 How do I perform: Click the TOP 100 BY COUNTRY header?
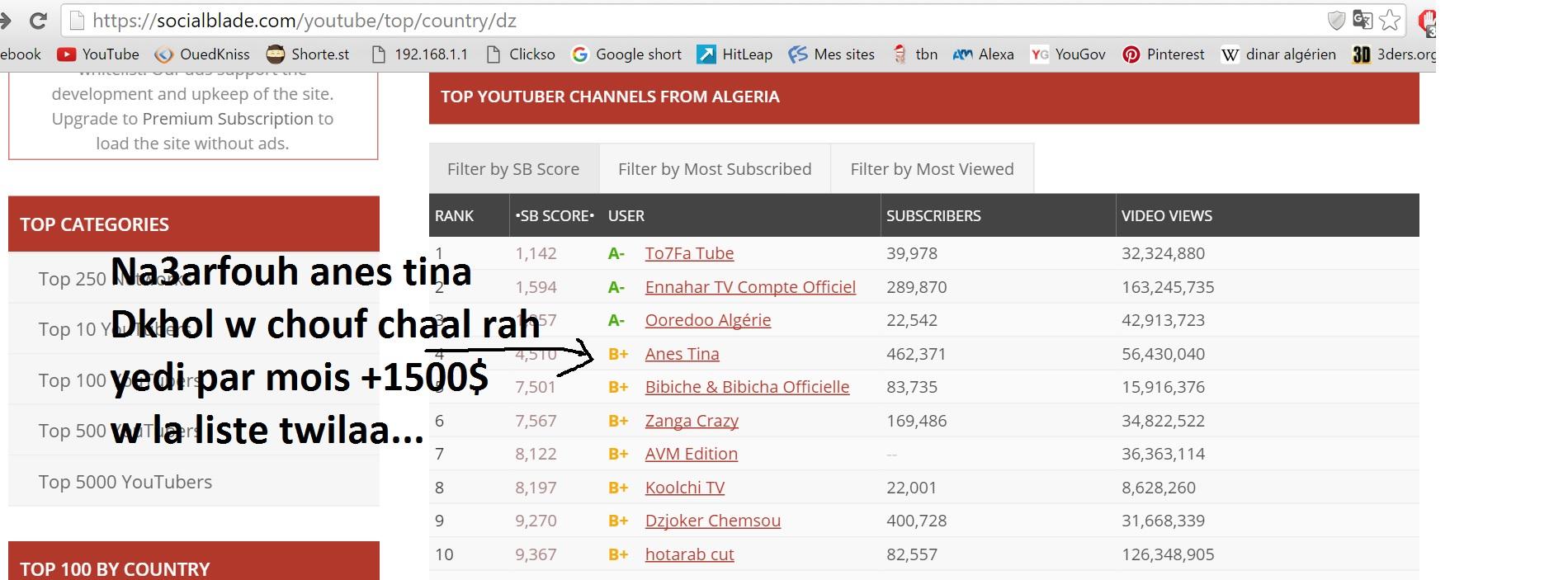[x=194, y=561]
